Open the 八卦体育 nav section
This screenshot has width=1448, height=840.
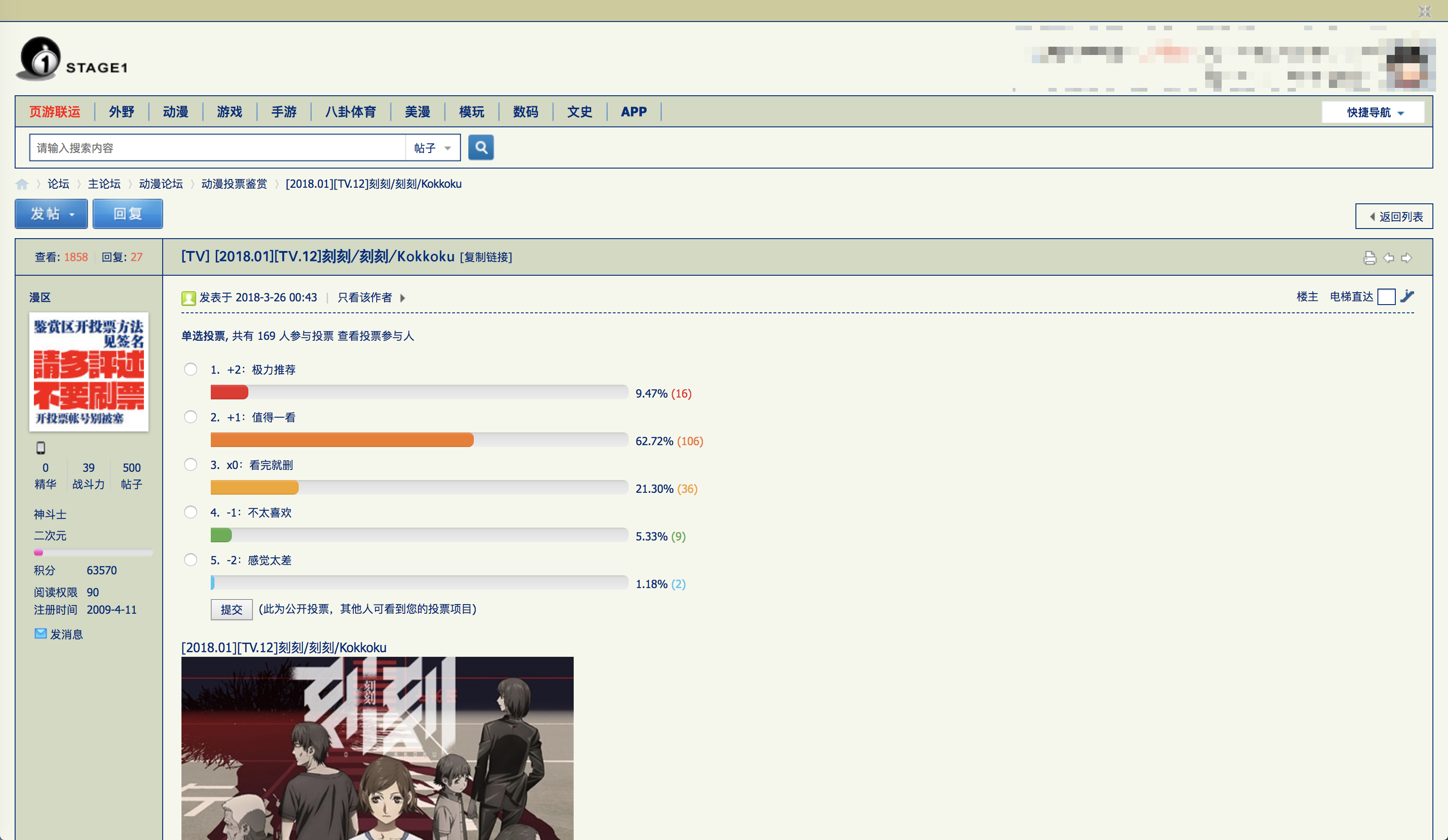pos(351,111)
